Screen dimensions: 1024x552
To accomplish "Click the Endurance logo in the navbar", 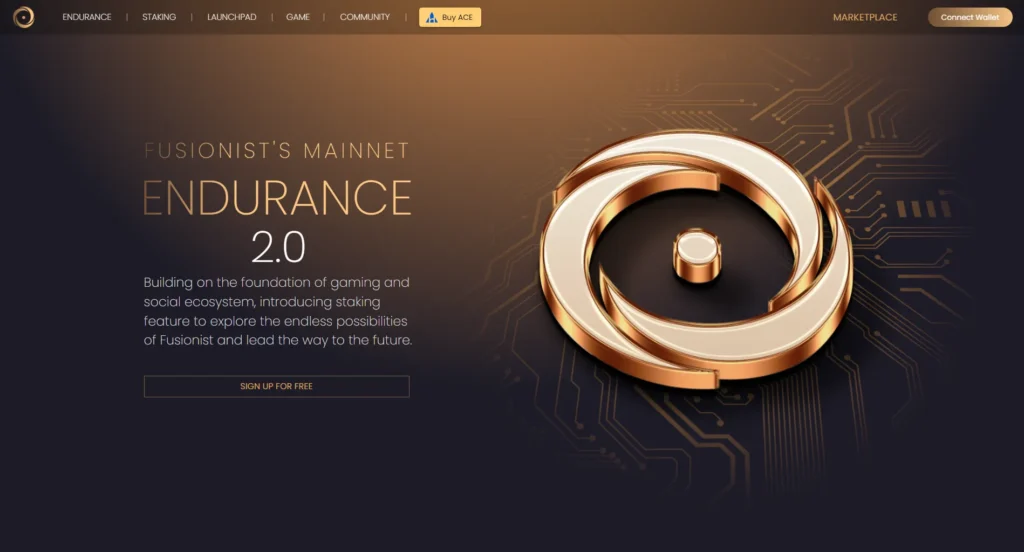I will click(24, 17).
